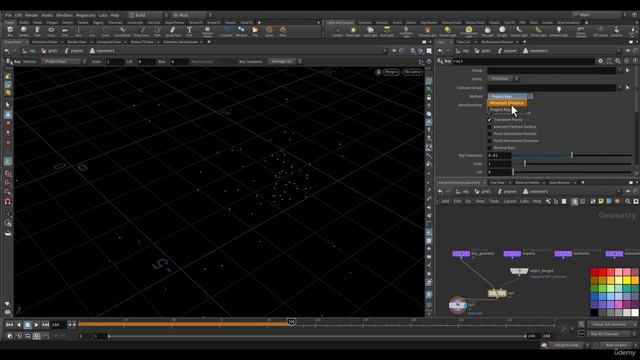Open Layout menu in network editor
This screenshot has width=640, height=360.
510,201
